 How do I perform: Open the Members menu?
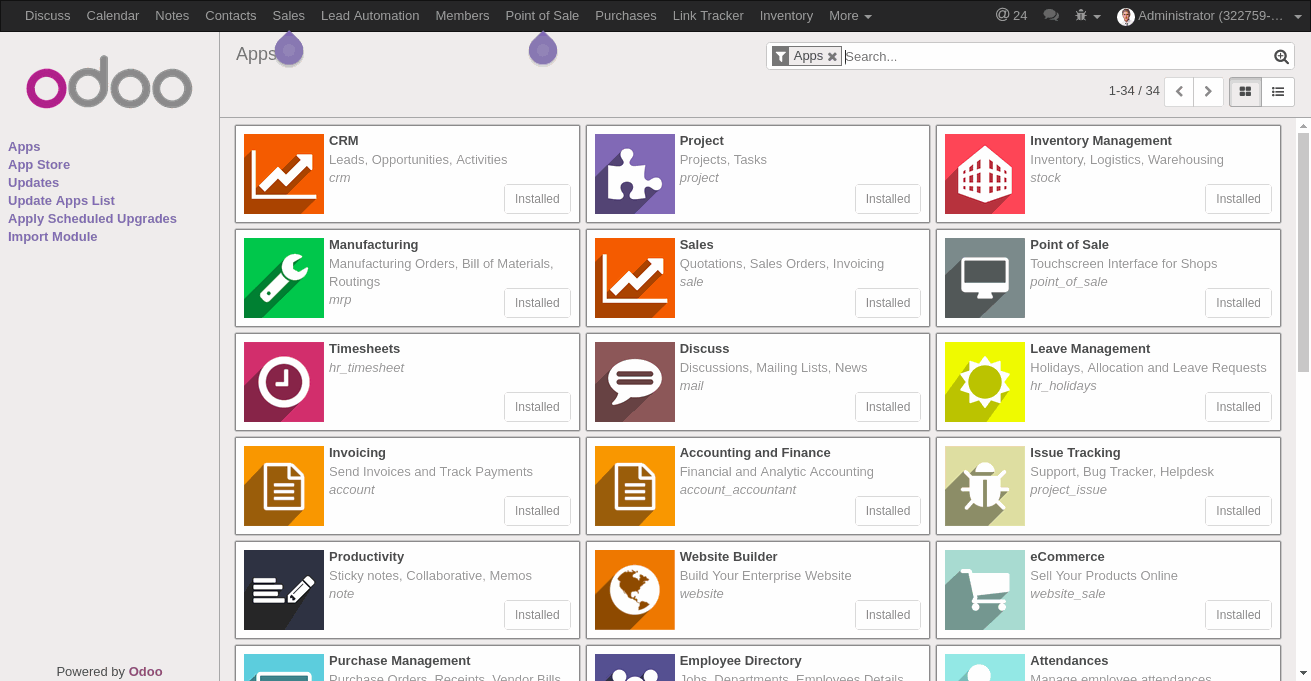click(x=463, y=16)
